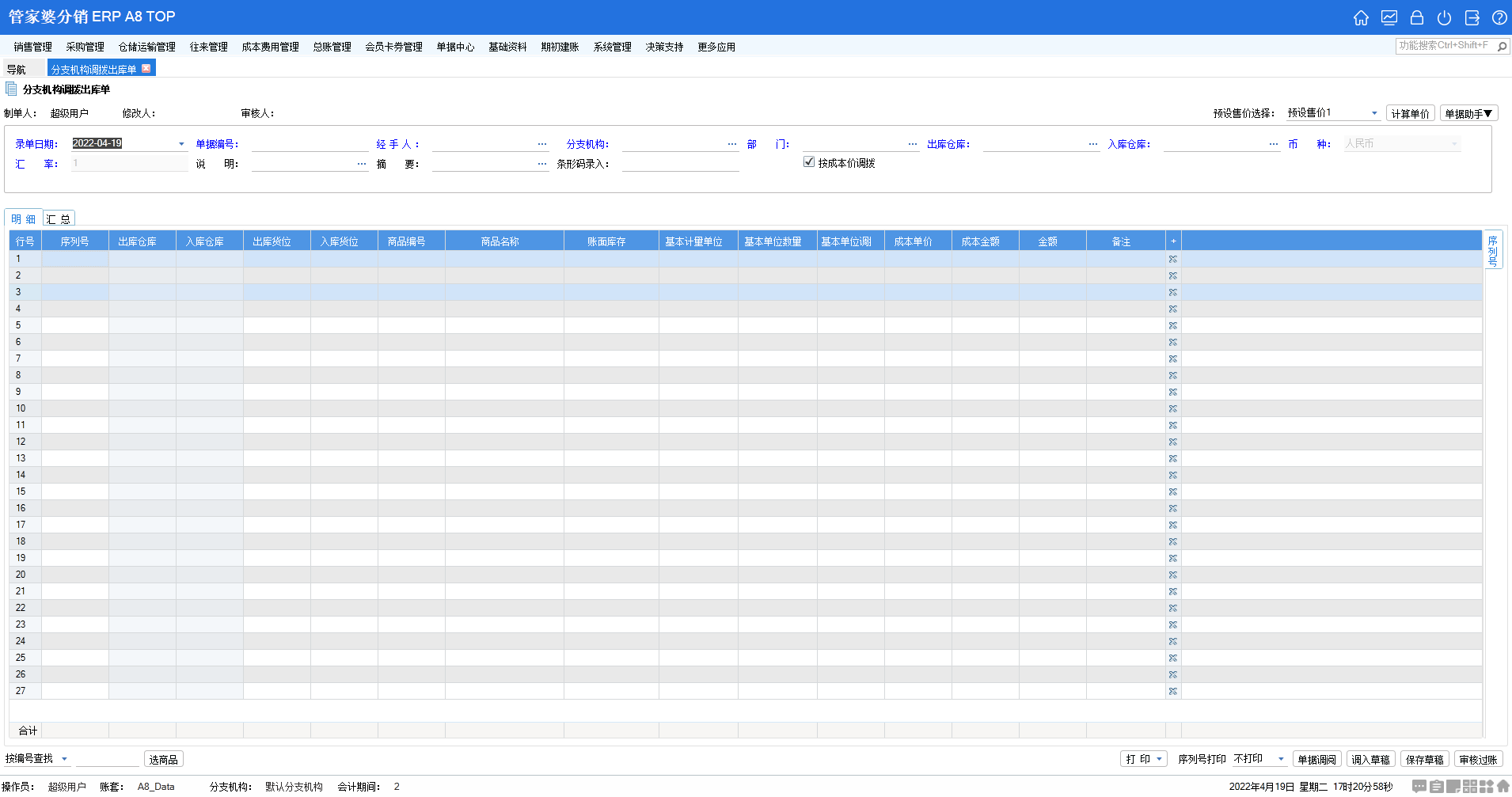Switch to the 汇总 tab
This screenshot has height=797, width=1512.
point(59,219)
